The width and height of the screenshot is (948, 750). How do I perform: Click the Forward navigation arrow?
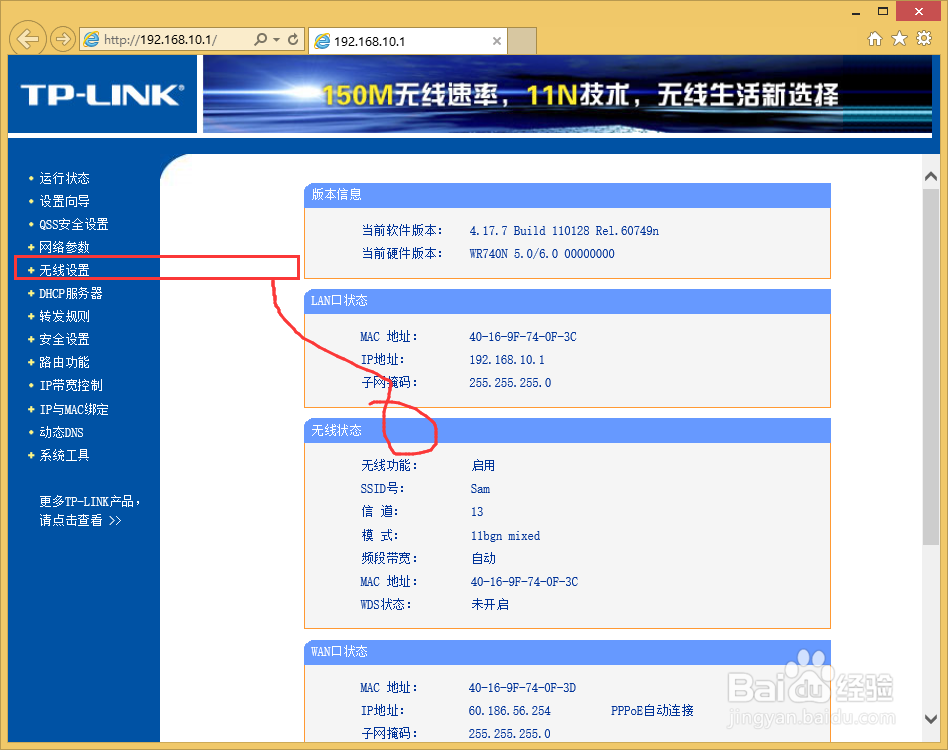tap(60, 38)
